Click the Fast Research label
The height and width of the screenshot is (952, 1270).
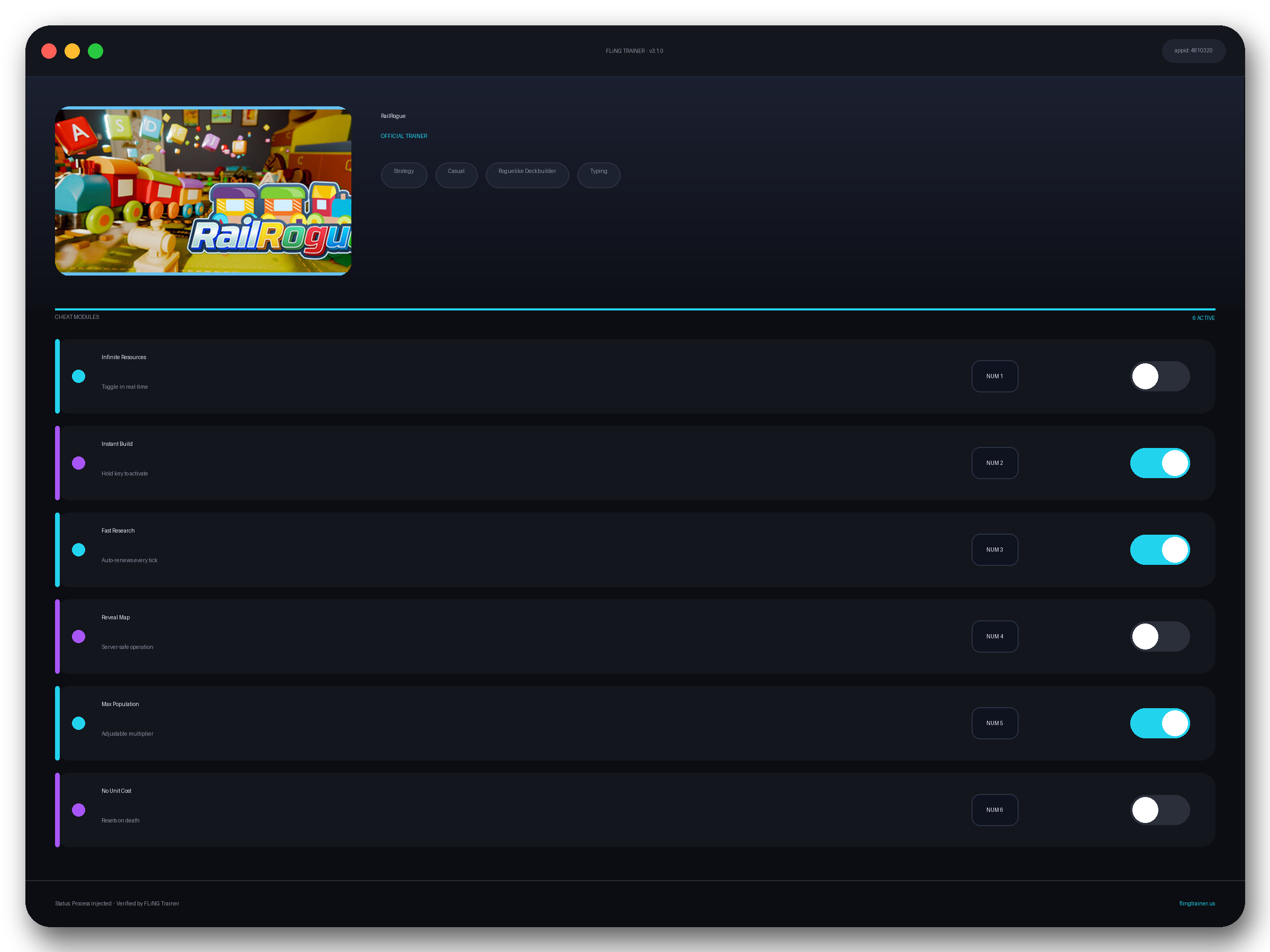[x=119, y=530]
